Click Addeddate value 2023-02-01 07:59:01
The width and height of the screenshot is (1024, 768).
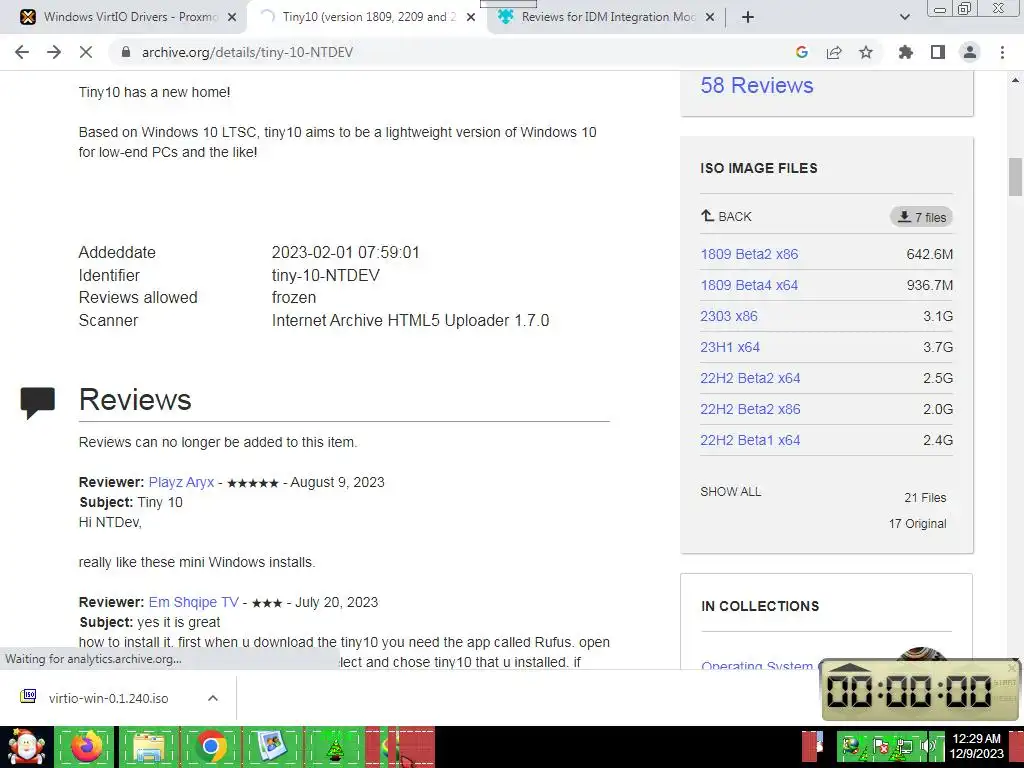(345, 253)
